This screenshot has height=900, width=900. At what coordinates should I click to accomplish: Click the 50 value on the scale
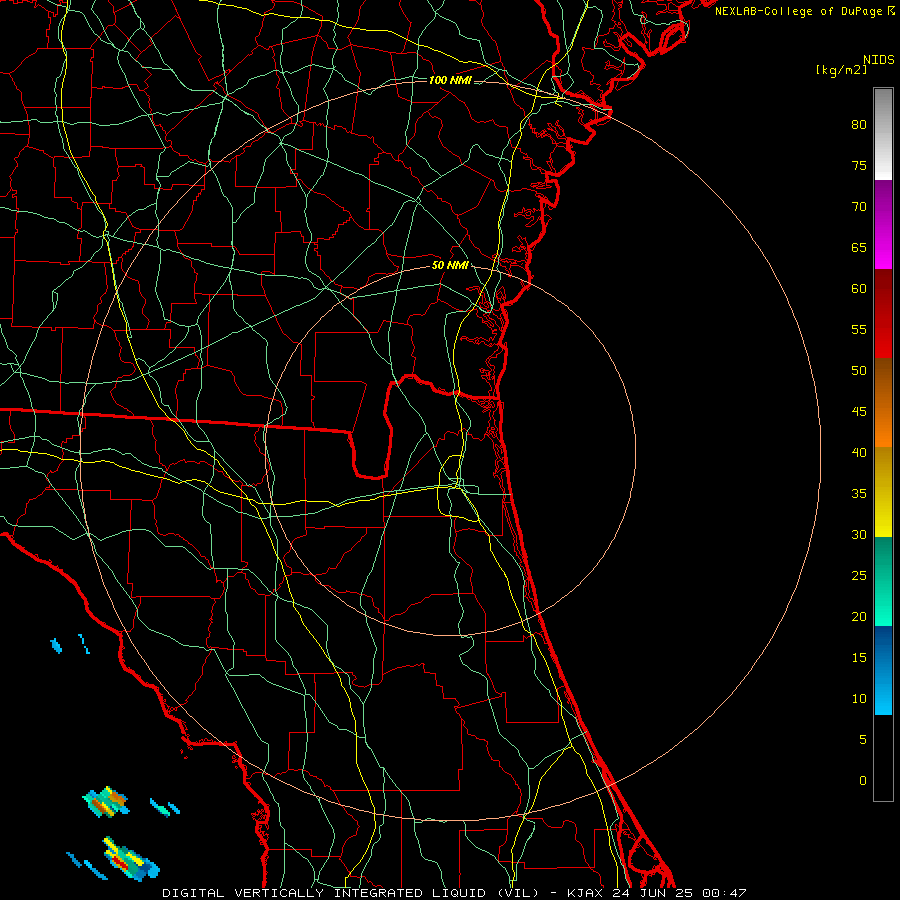click(x=859, y=370)
